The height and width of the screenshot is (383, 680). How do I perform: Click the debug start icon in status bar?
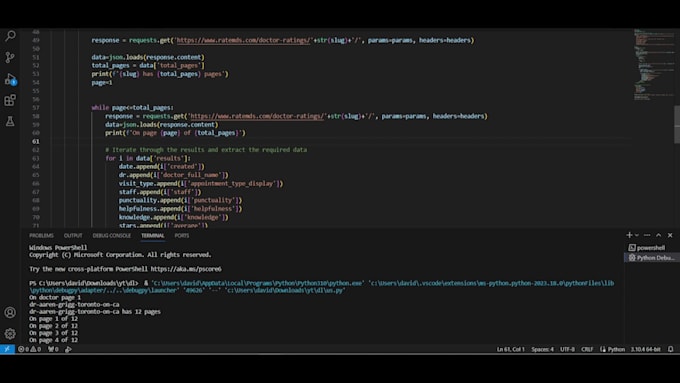tap(68, 349)
